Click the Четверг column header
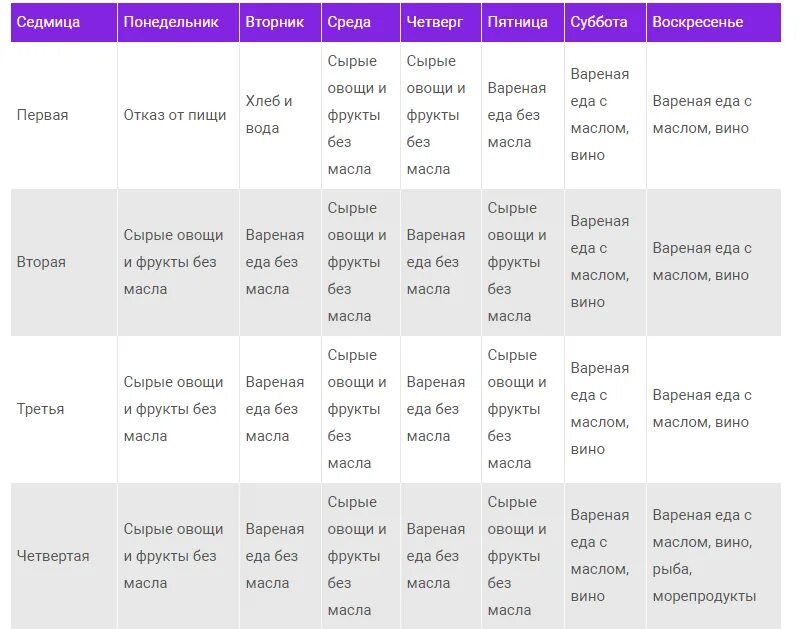The image size is (802, 629). [441, 22]
